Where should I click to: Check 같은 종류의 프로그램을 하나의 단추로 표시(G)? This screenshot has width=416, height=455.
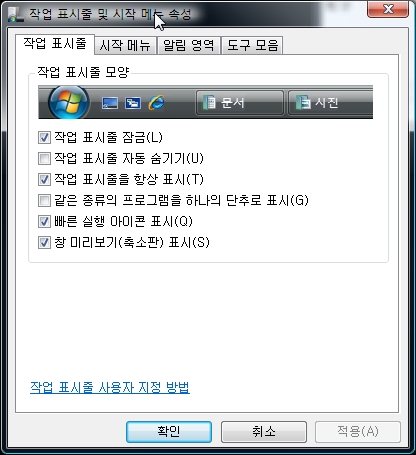tap(44, 200)
